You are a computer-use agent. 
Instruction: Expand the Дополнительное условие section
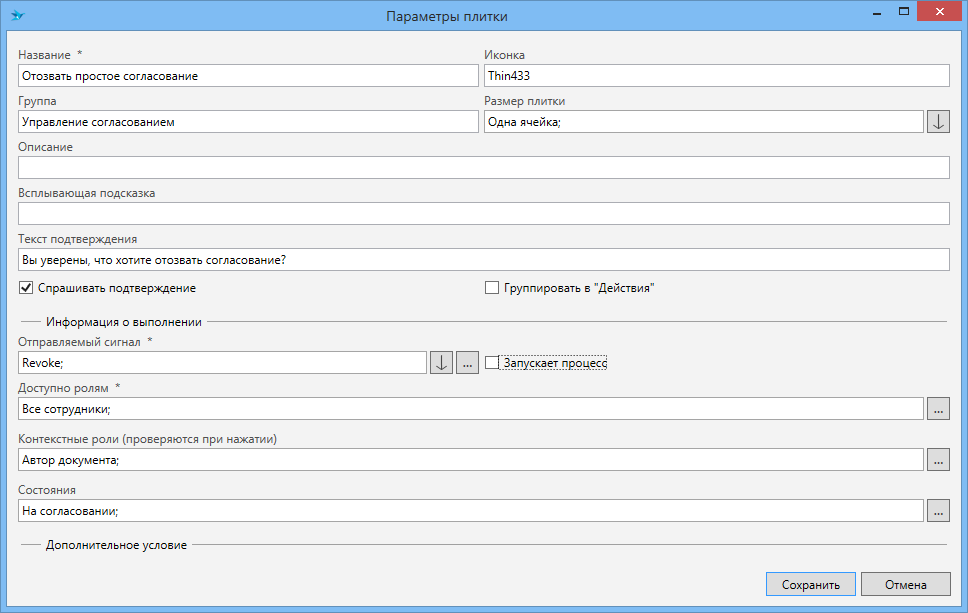pyautogui.click(x=116, y=545)
